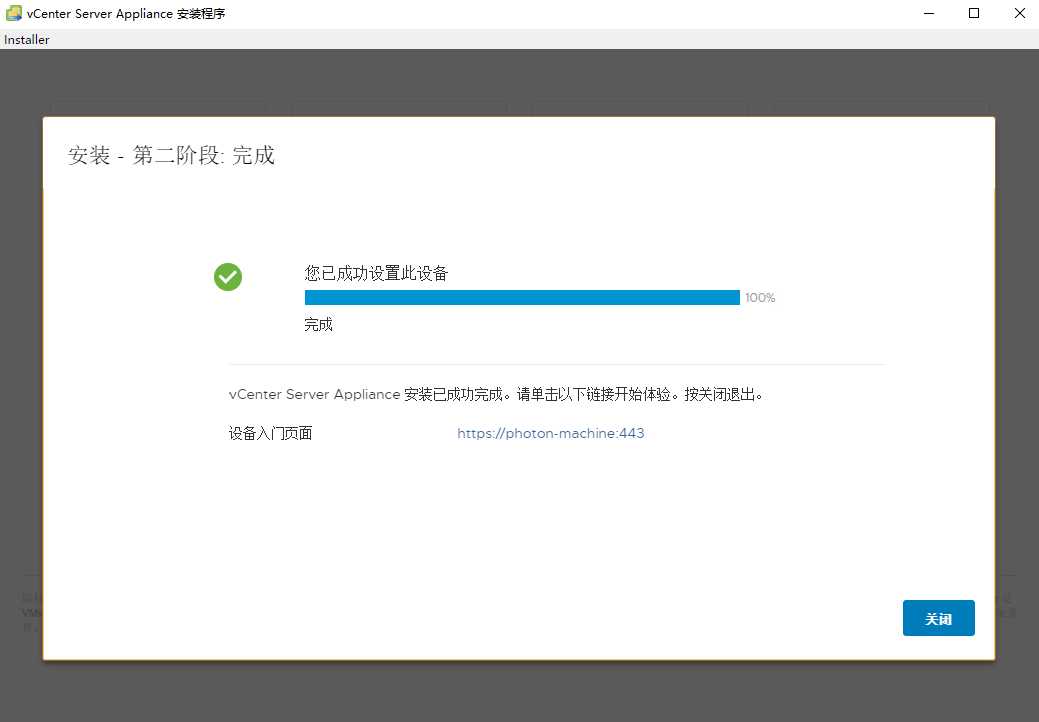Screen dimensions: 1039x722
Task: Click the 完成 status label
Action: [x=318, y=324]
